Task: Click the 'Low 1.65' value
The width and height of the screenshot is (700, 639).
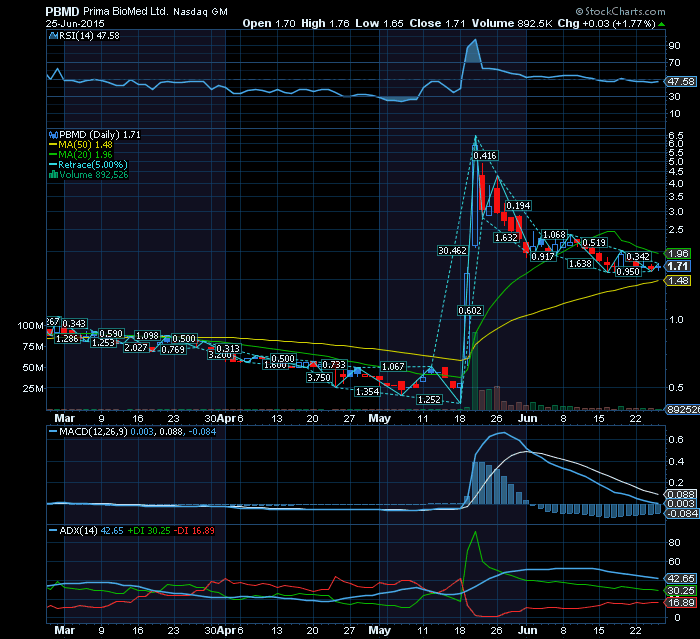Action: point(379,24)
